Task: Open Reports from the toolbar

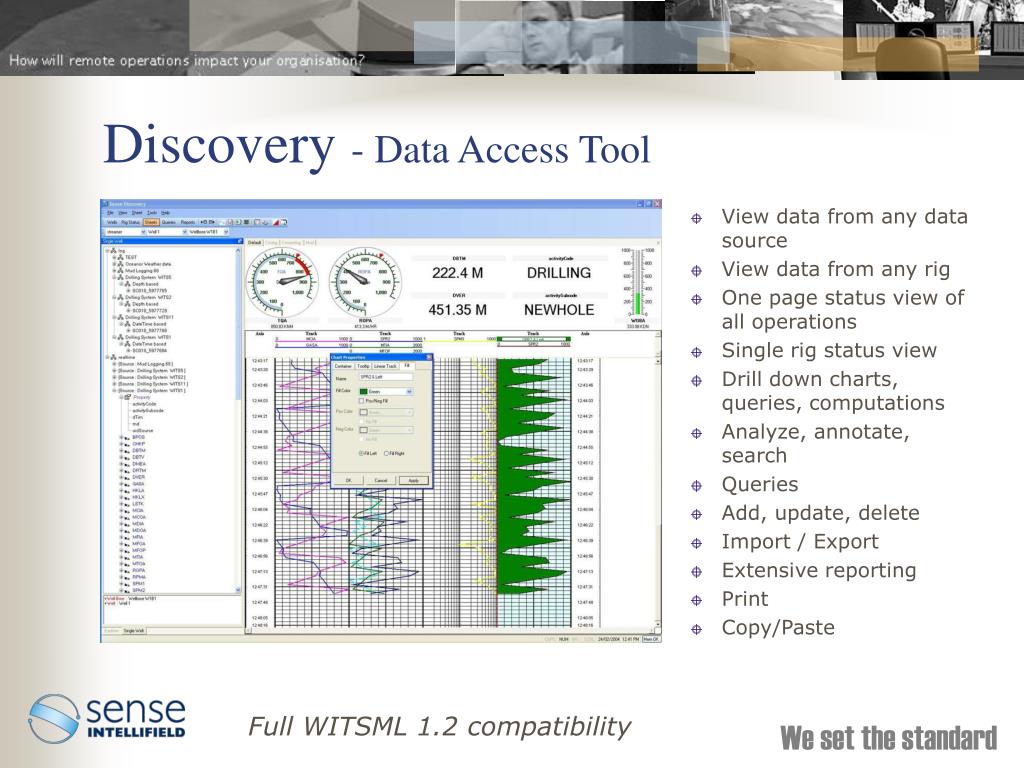Action: 187,222
